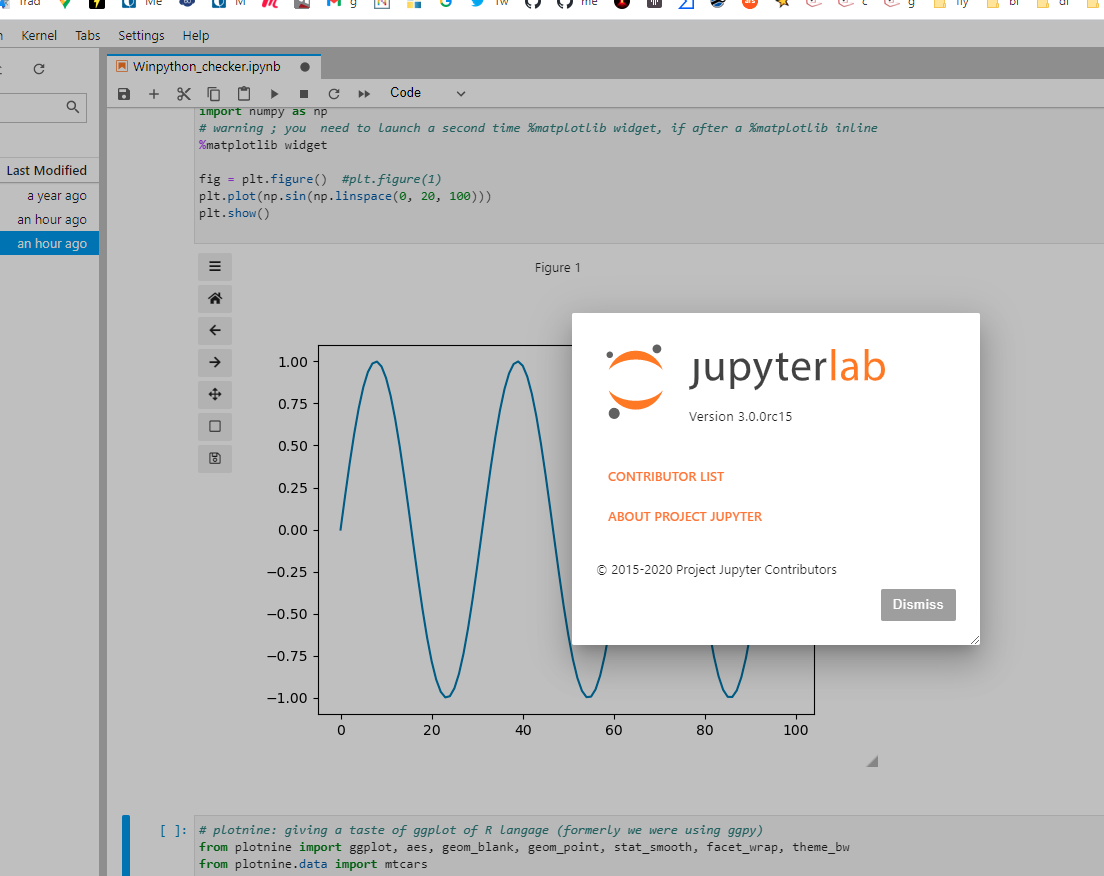The width and height of the screenshot is (1104, 876).
Task: Open the matplotlib toolbar hamburger menu
Action: click(x=215, y=266)
